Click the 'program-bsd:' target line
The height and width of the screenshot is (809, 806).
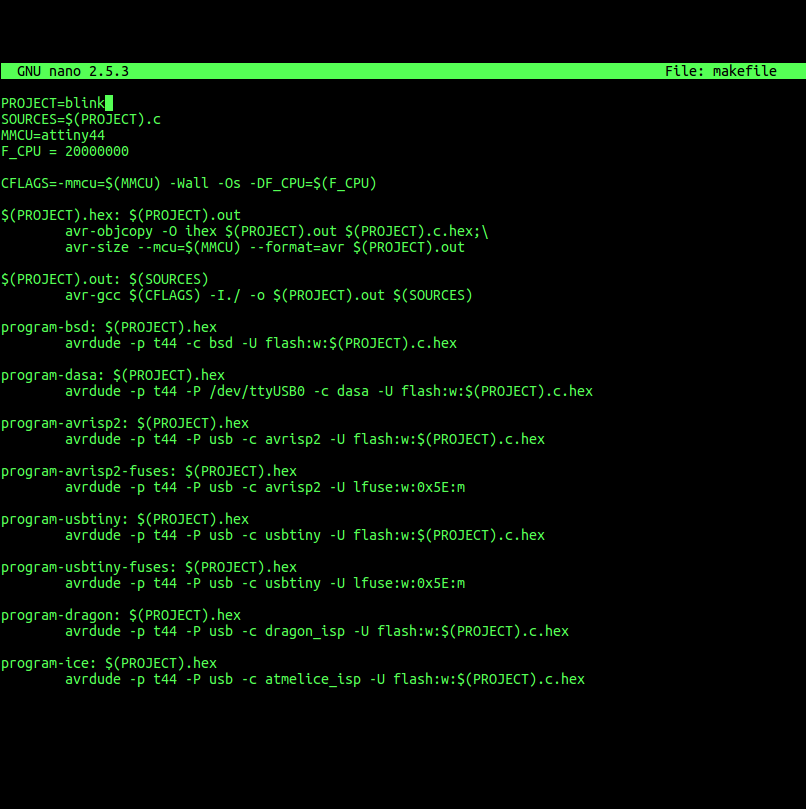coord(109,327)
